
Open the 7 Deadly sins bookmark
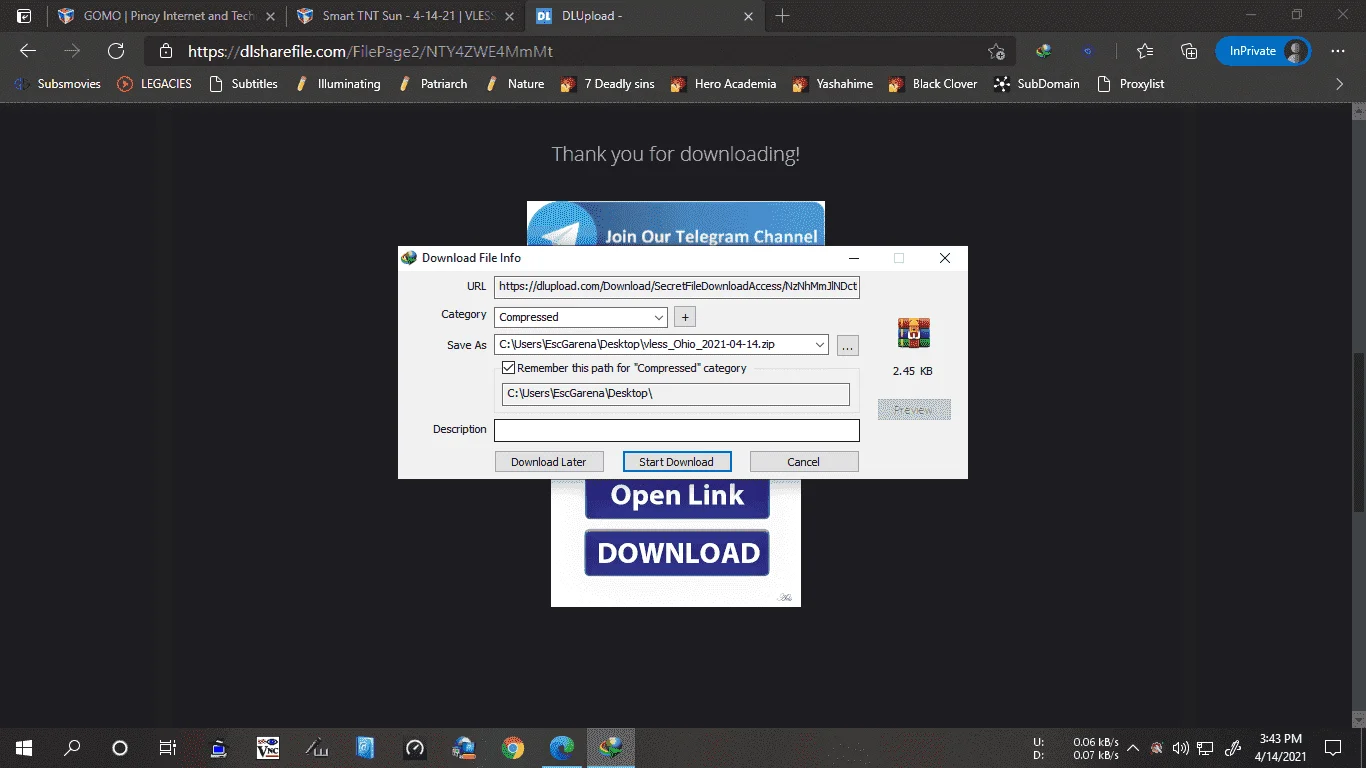[x=607, y=84]
